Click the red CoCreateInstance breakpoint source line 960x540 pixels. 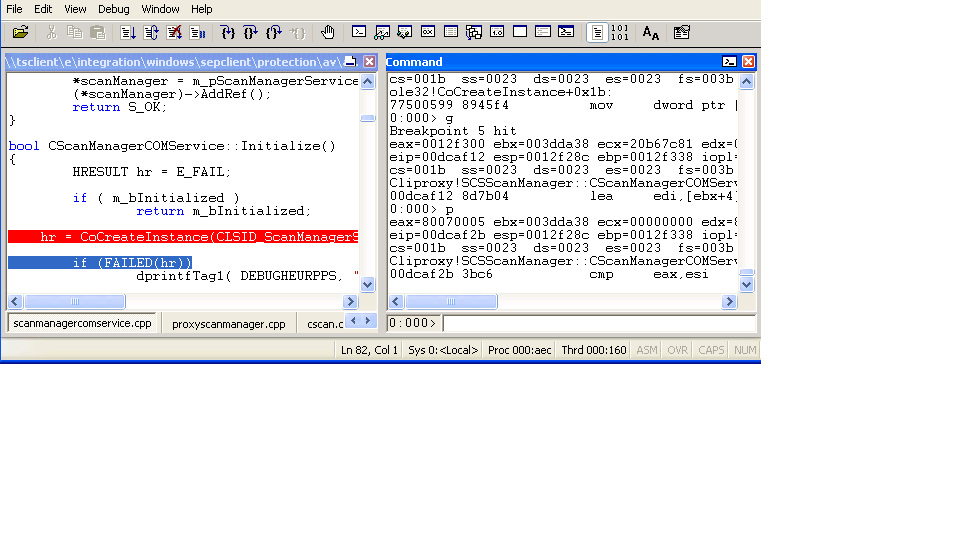(183, 237)
